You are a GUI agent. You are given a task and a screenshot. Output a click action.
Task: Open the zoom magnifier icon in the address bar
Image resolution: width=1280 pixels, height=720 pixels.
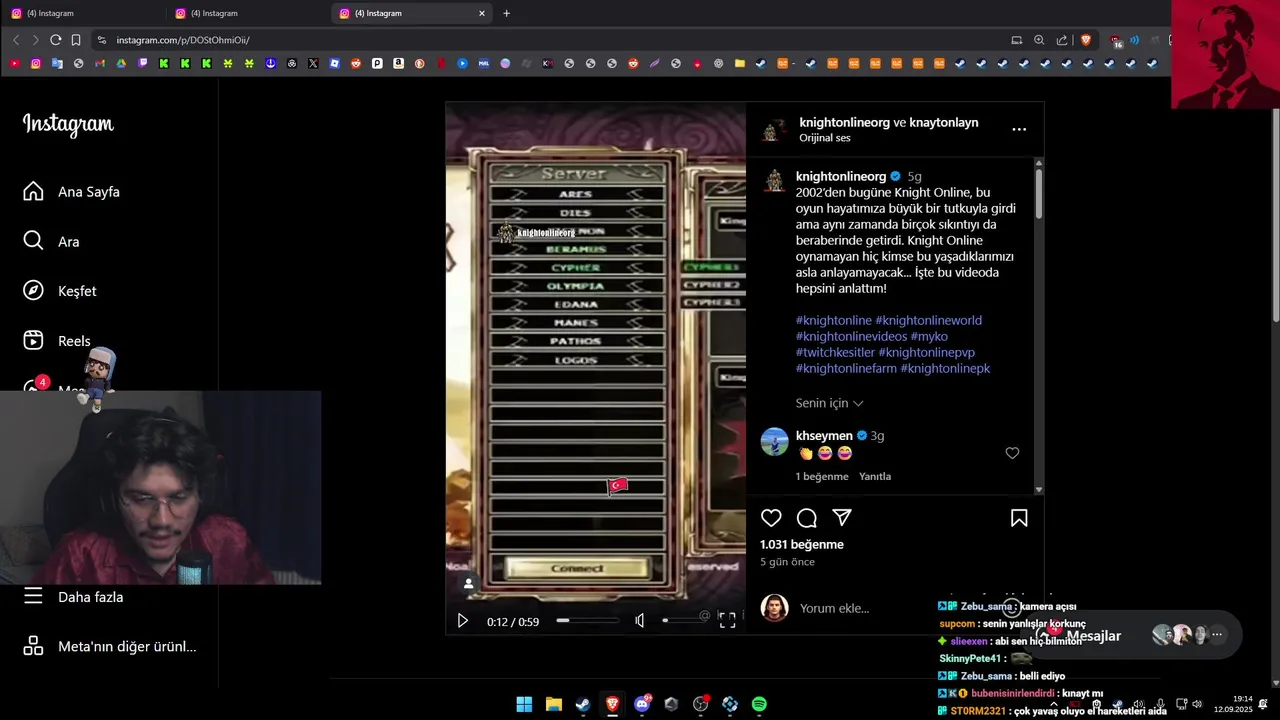tap(1039, 40)
